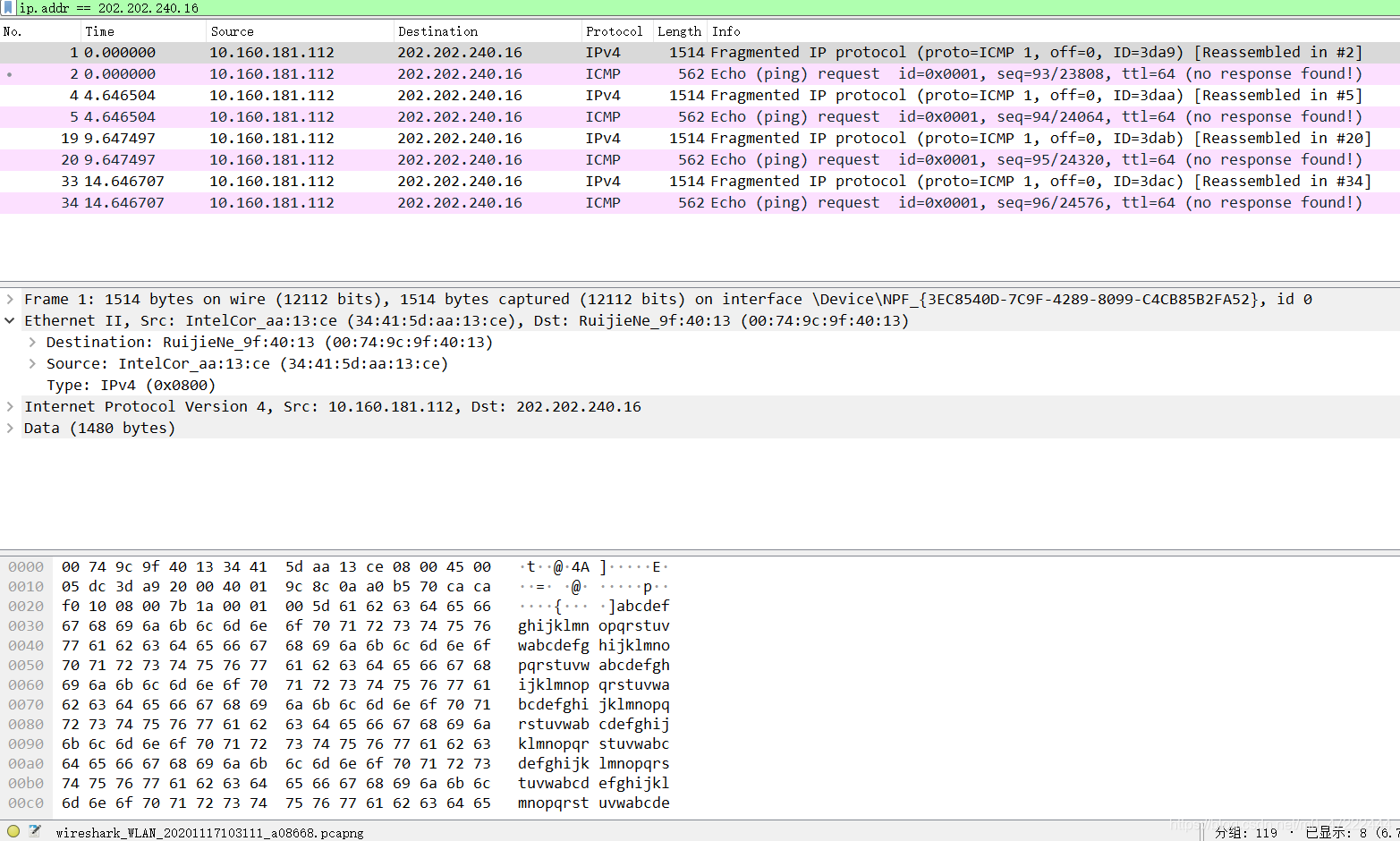1400x841 pixels.
Task: Expand the Ethernet Destination RuijieNe field
Action: click(x=32, y=342)
